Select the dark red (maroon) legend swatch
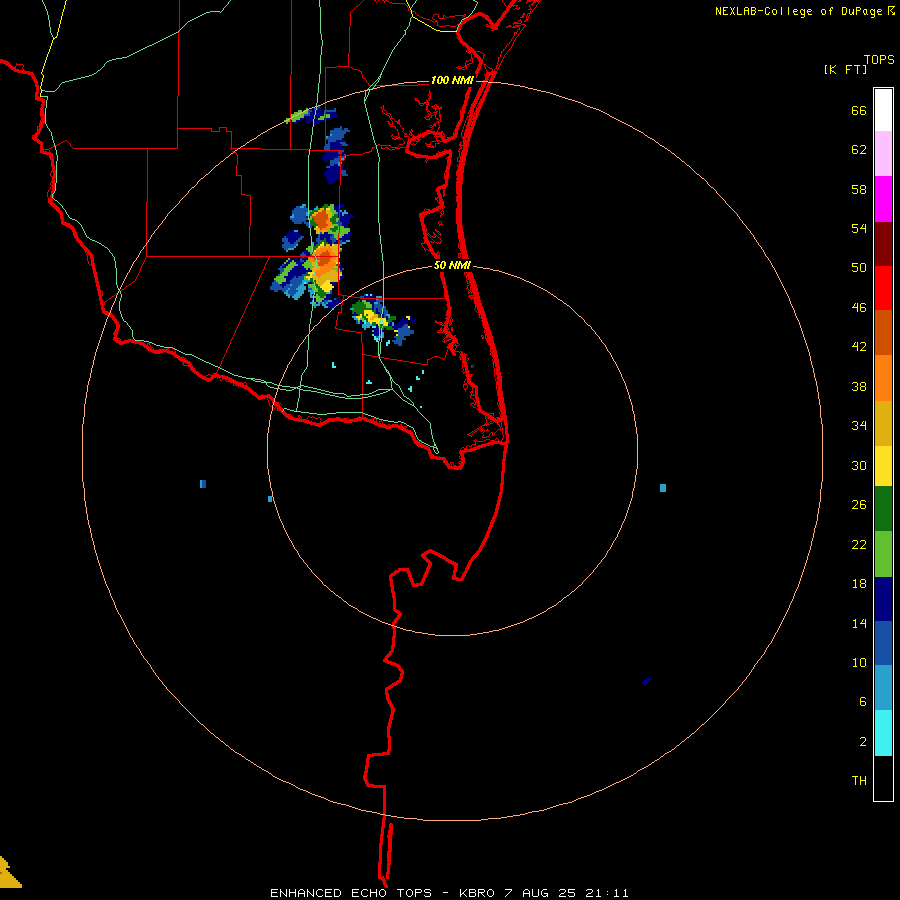This screenshot has height=900, width=900. pos(883,244)
